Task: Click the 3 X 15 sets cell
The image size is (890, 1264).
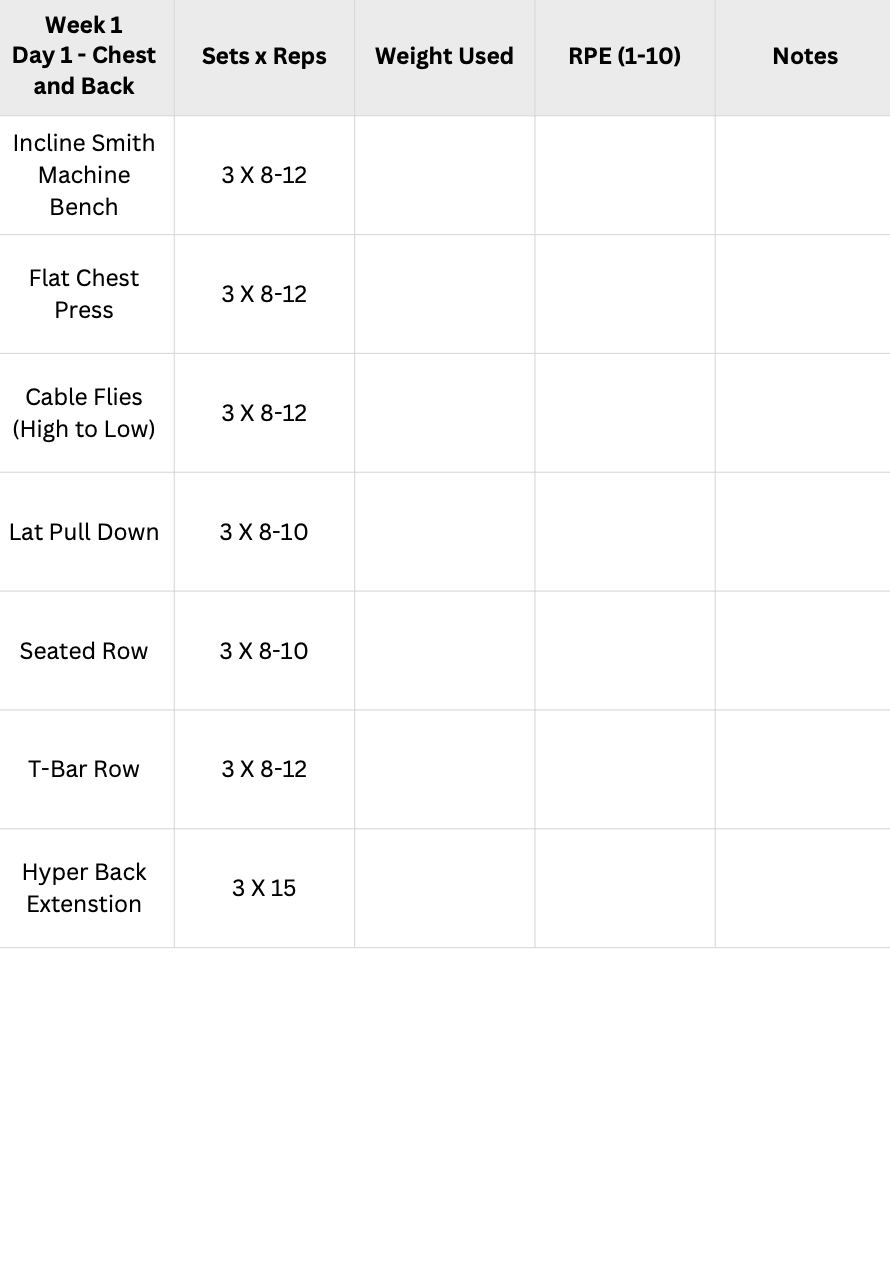Action: click(264, 888)
